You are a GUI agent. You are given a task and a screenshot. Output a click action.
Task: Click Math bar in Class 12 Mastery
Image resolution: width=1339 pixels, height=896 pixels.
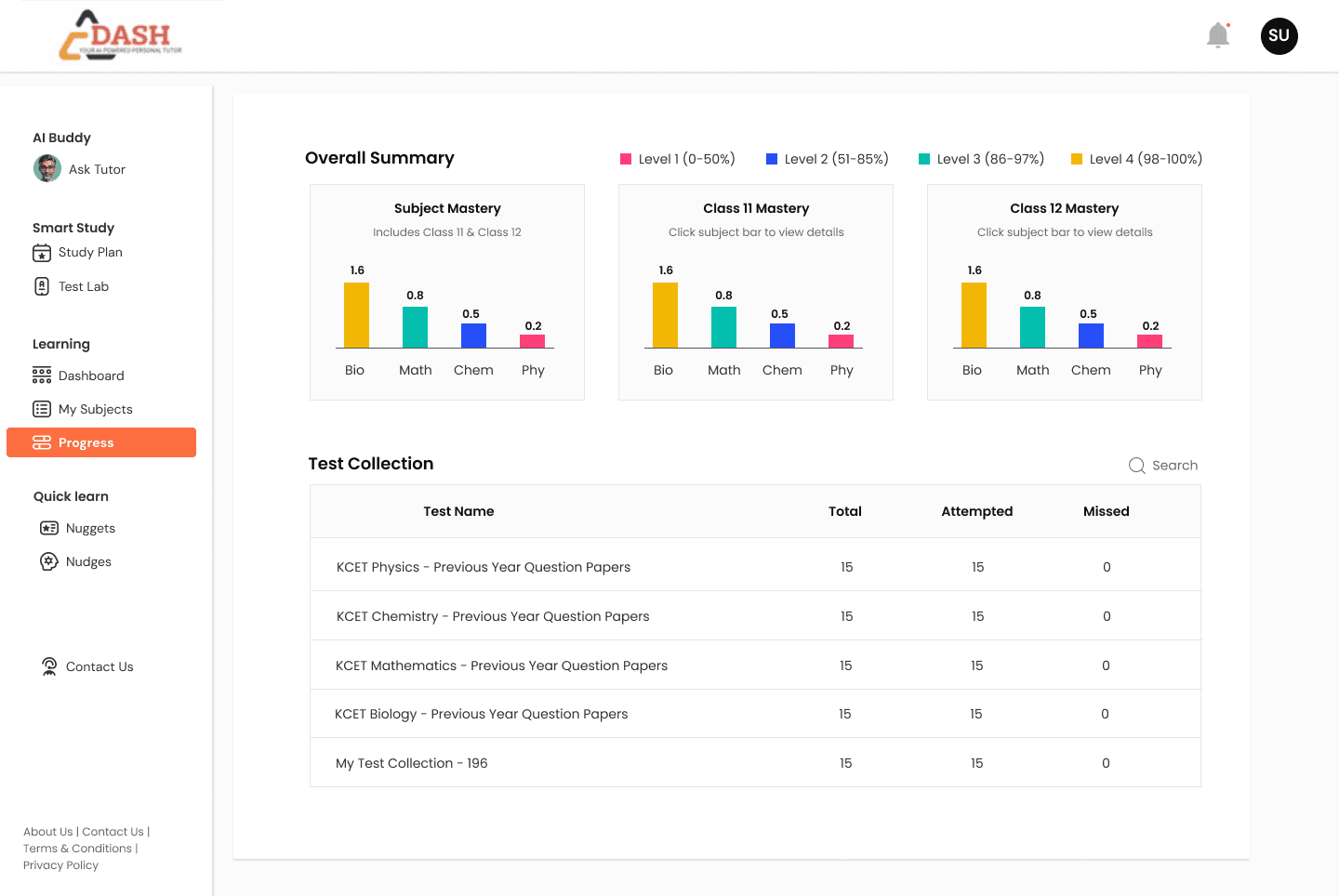[x=1032, y=327]
